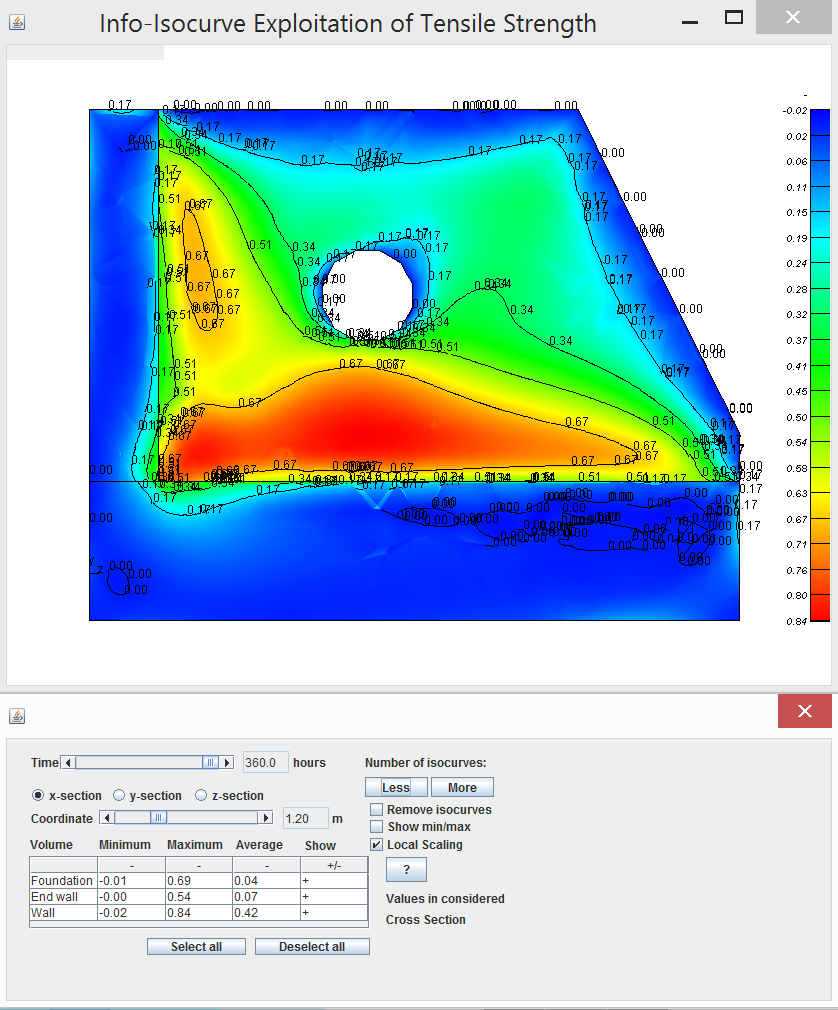Screen dimensions: 838x1010
Task: Click the color legend scale bar
Action: pyautogui.click(x=820, y=365)
